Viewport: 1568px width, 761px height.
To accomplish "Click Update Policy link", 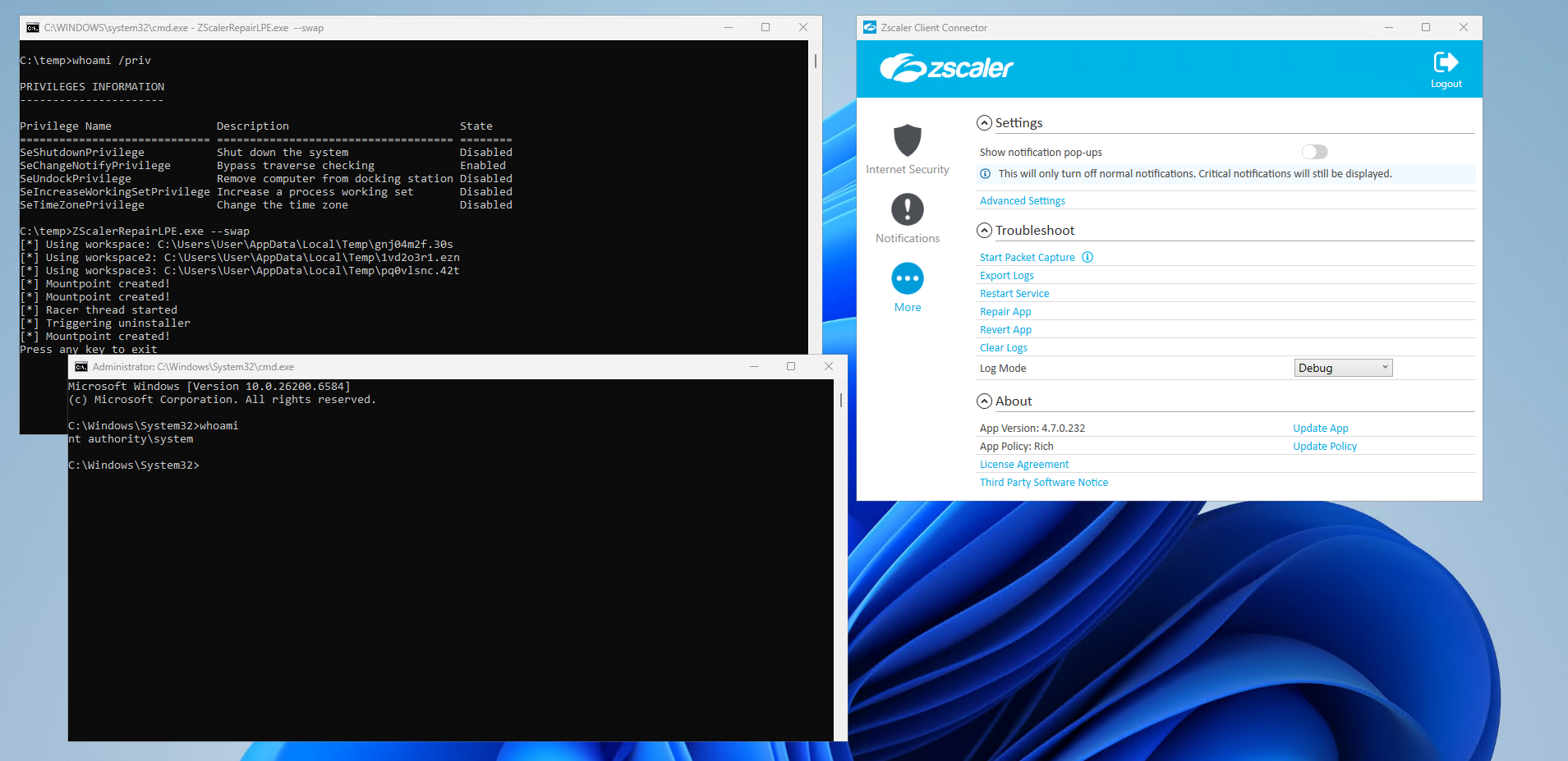I will click(x=1324, y=446).
